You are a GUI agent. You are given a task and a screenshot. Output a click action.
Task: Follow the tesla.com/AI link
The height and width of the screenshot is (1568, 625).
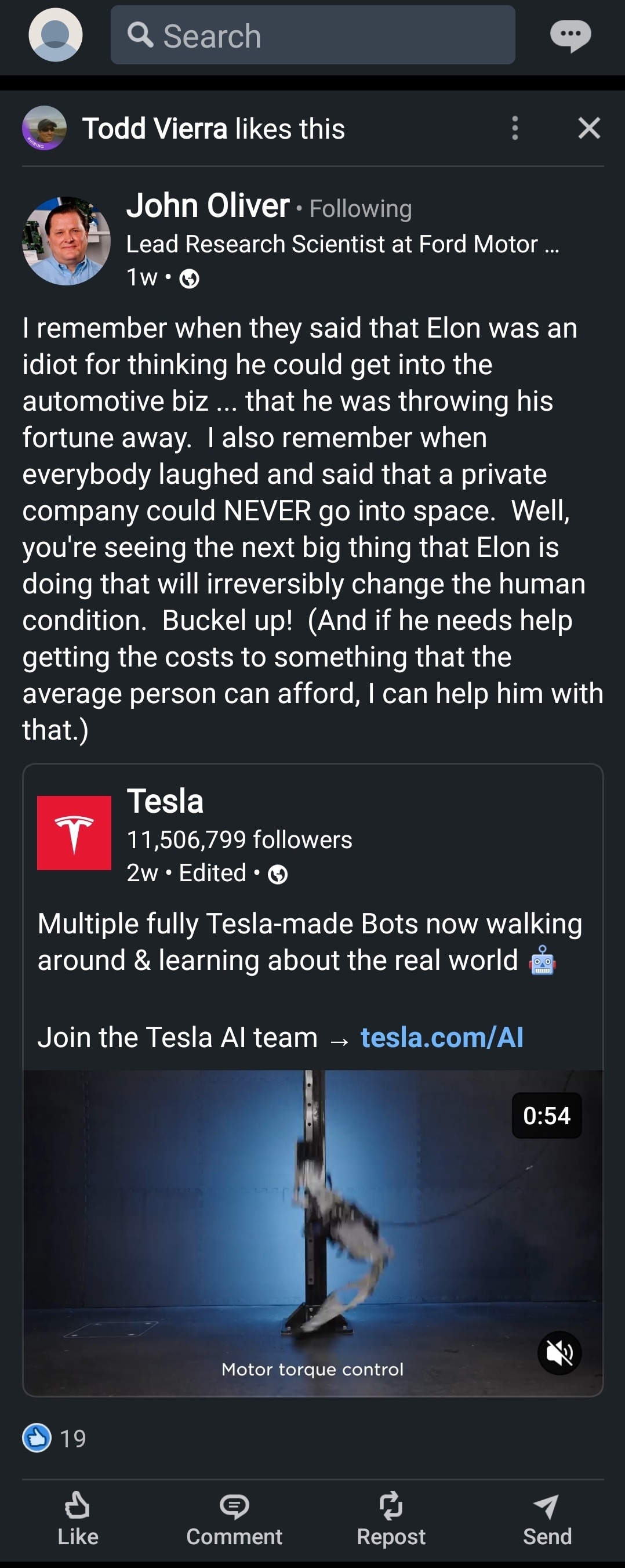click(441, 1037)
